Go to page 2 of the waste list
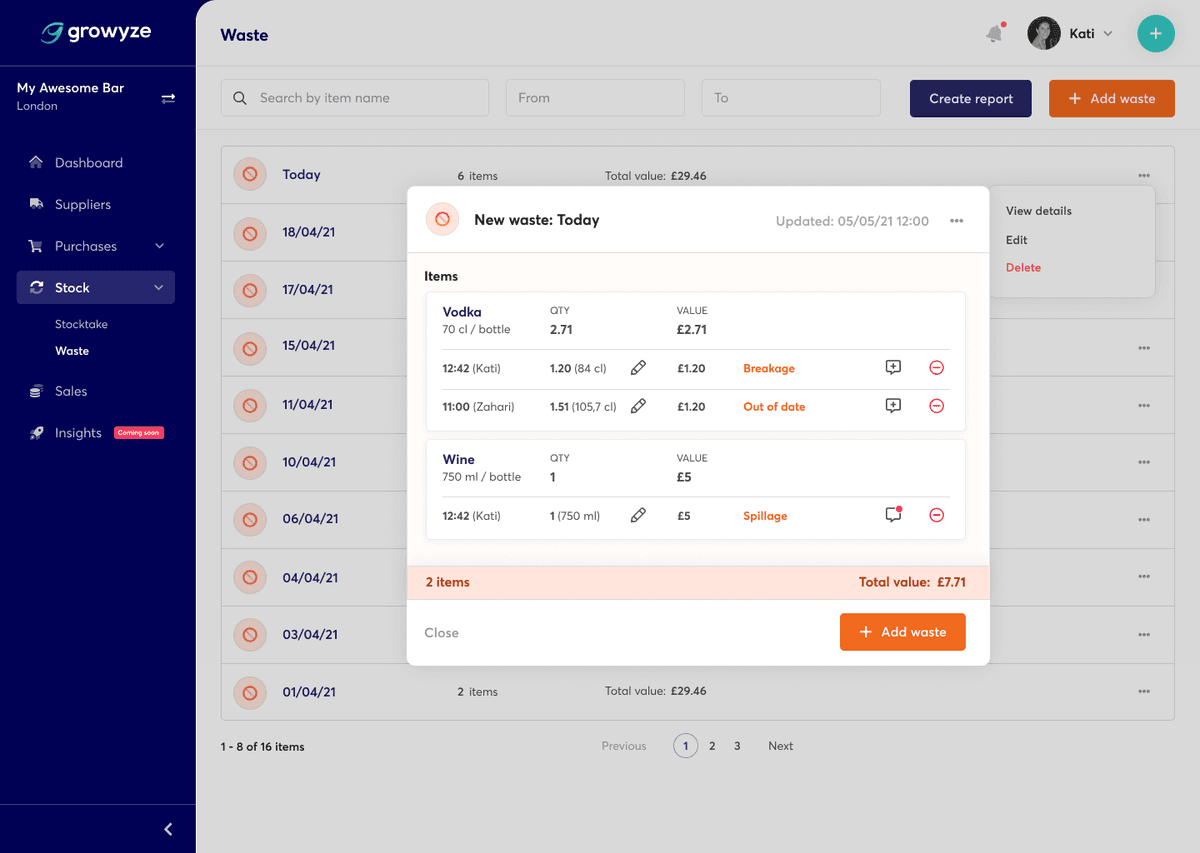Image resolution: width=1200 pixels, height=853 pixels. pyautogui.click(x=712, y=745)
